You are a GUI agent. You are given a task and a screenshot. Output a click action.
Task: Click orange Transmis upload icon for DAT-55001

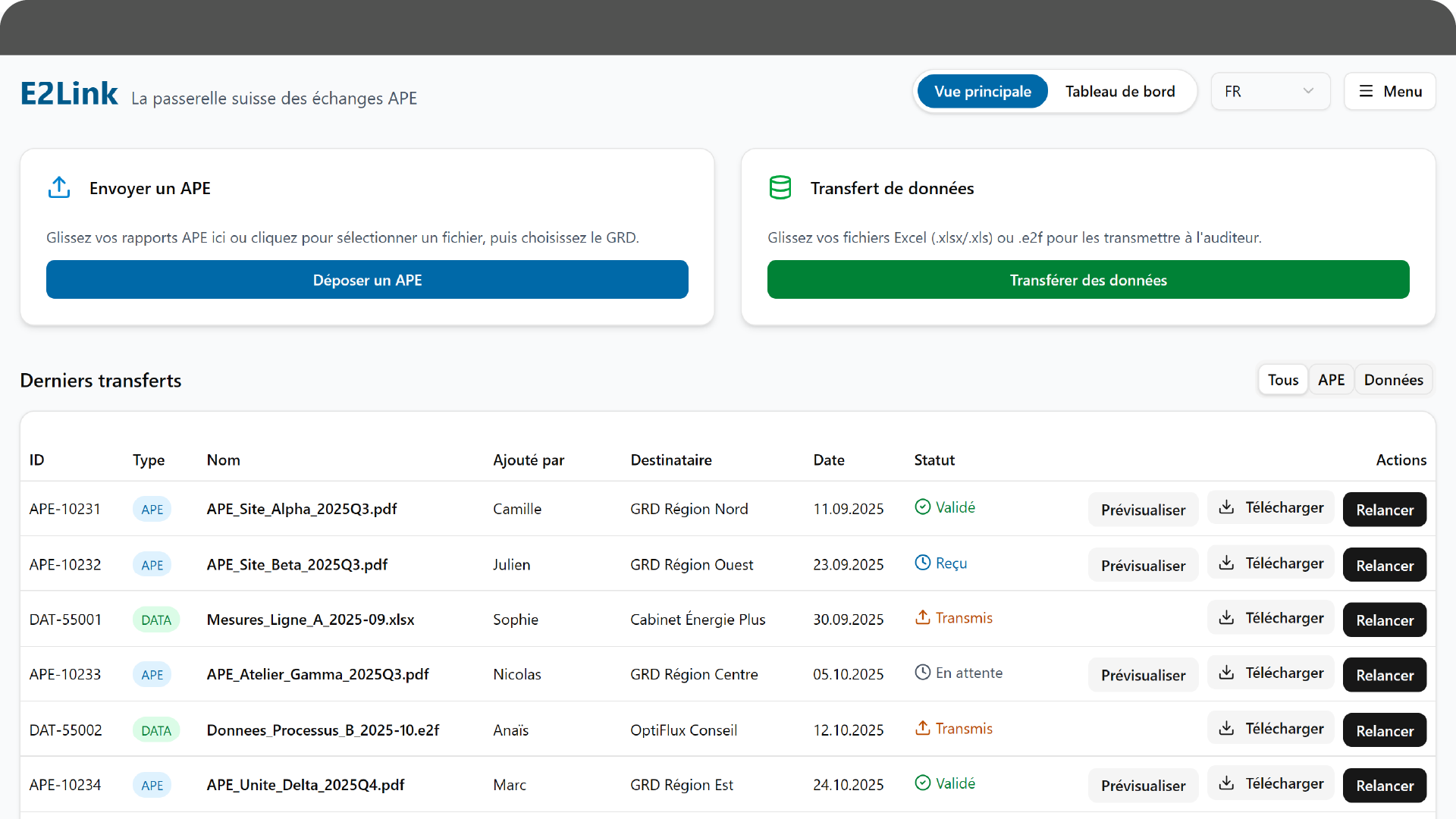click(922, 618)
